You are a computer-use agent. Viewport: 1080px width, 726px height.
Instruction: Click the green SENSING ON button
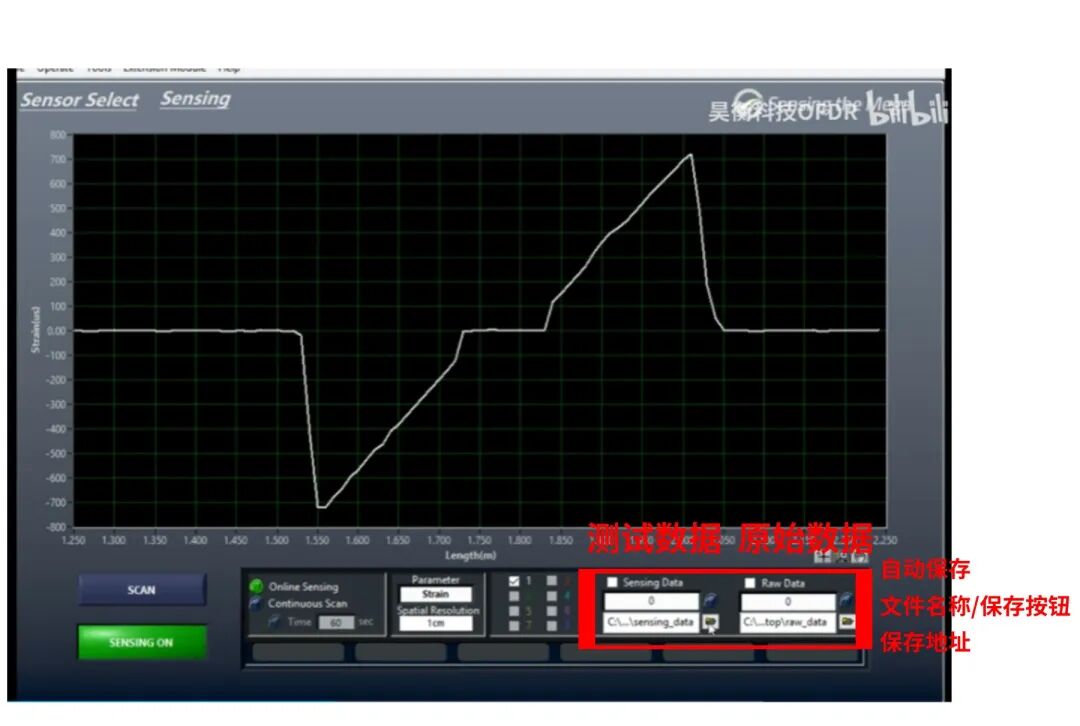(x=142, y=642)
